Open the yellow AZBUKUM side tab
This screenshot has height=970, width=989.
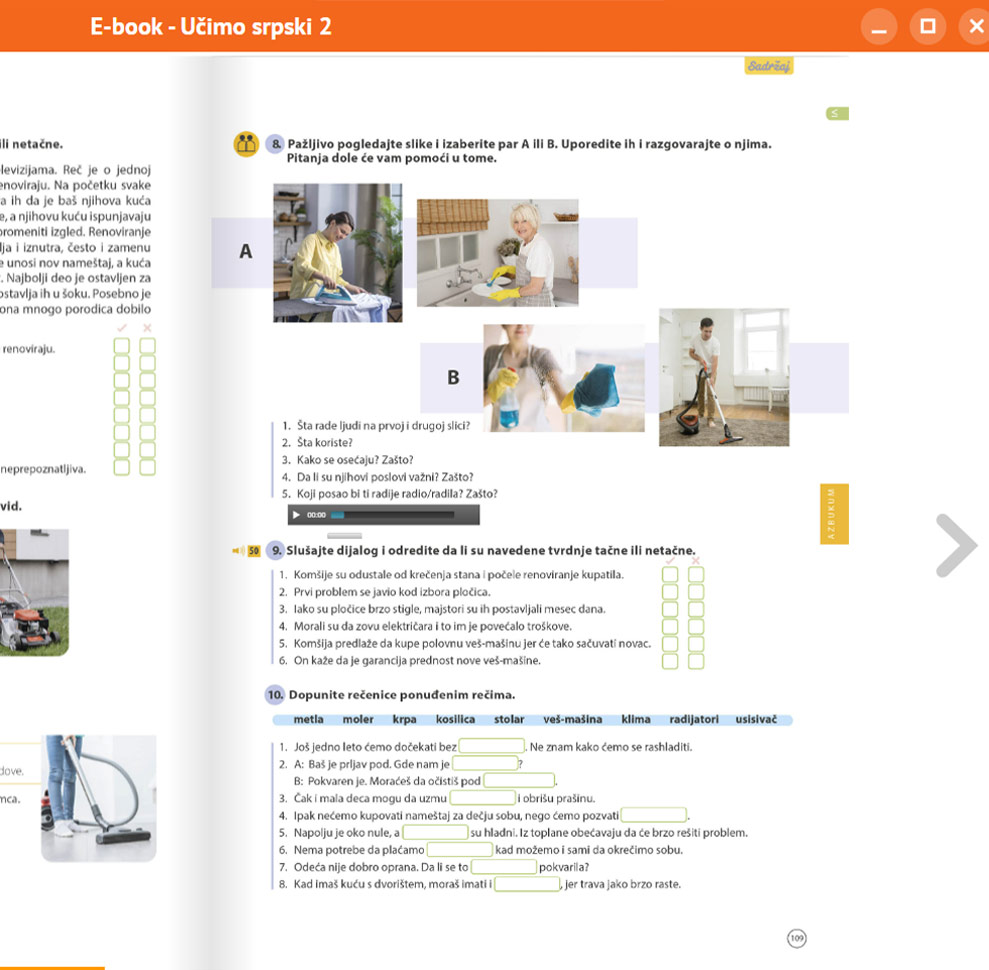[833, 514]
